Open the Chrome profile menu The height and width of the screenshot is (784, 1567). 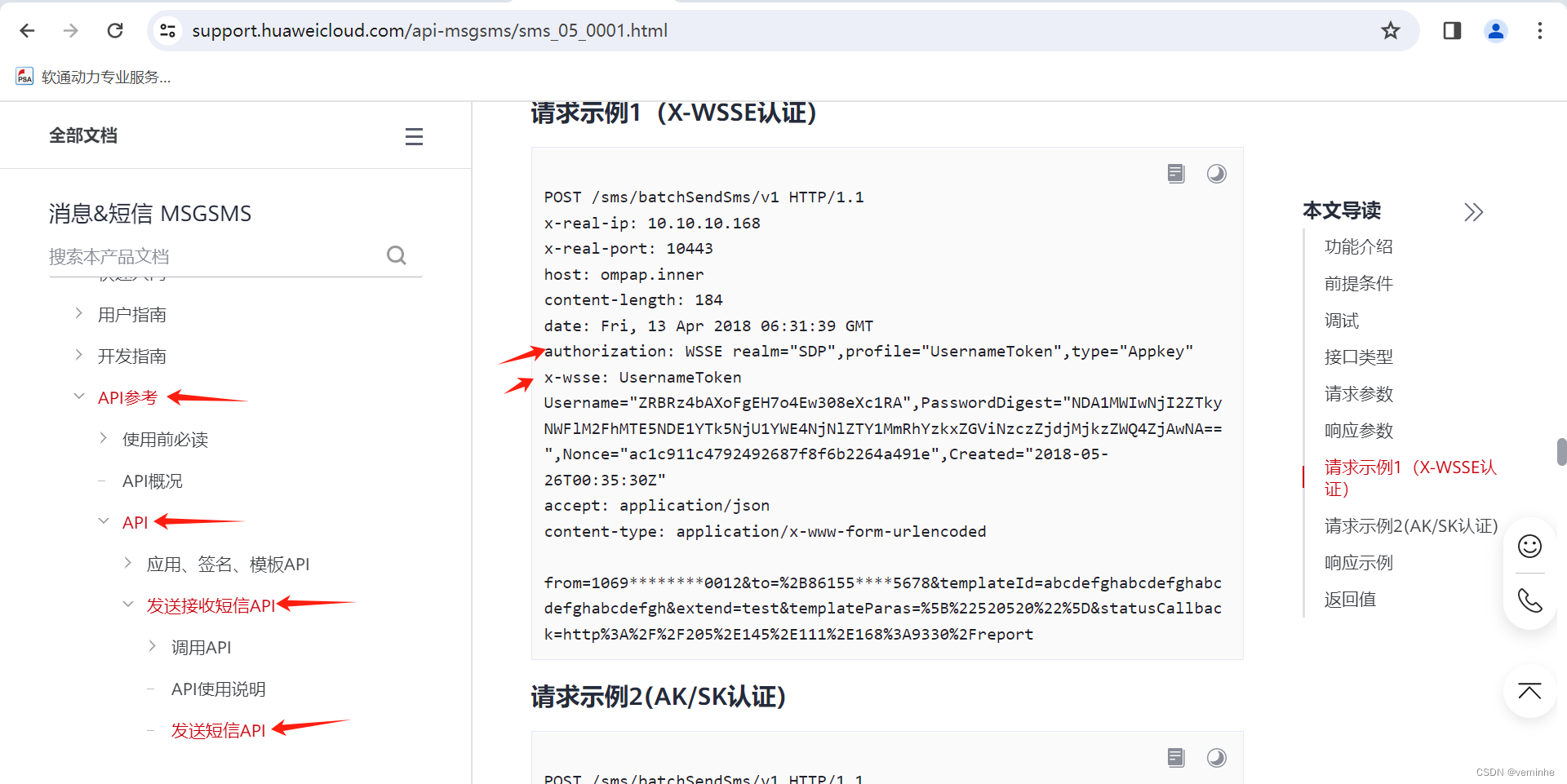point(1496,30)
